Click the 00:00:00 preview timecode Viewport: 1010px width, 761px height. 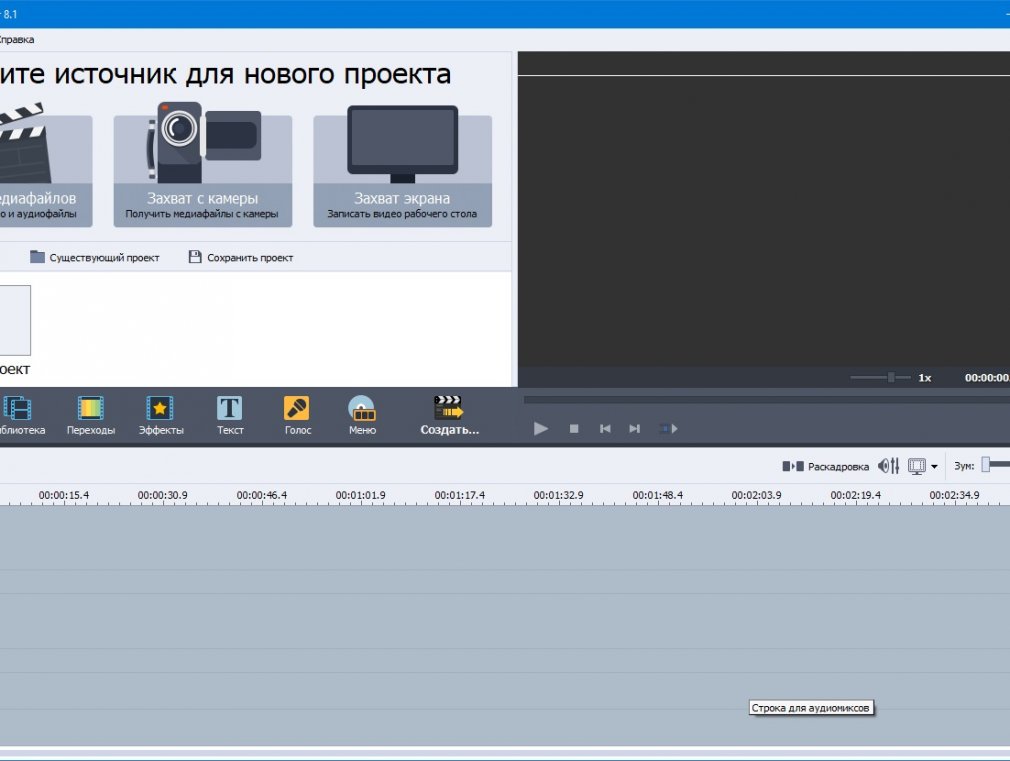(x=987, y=378)
